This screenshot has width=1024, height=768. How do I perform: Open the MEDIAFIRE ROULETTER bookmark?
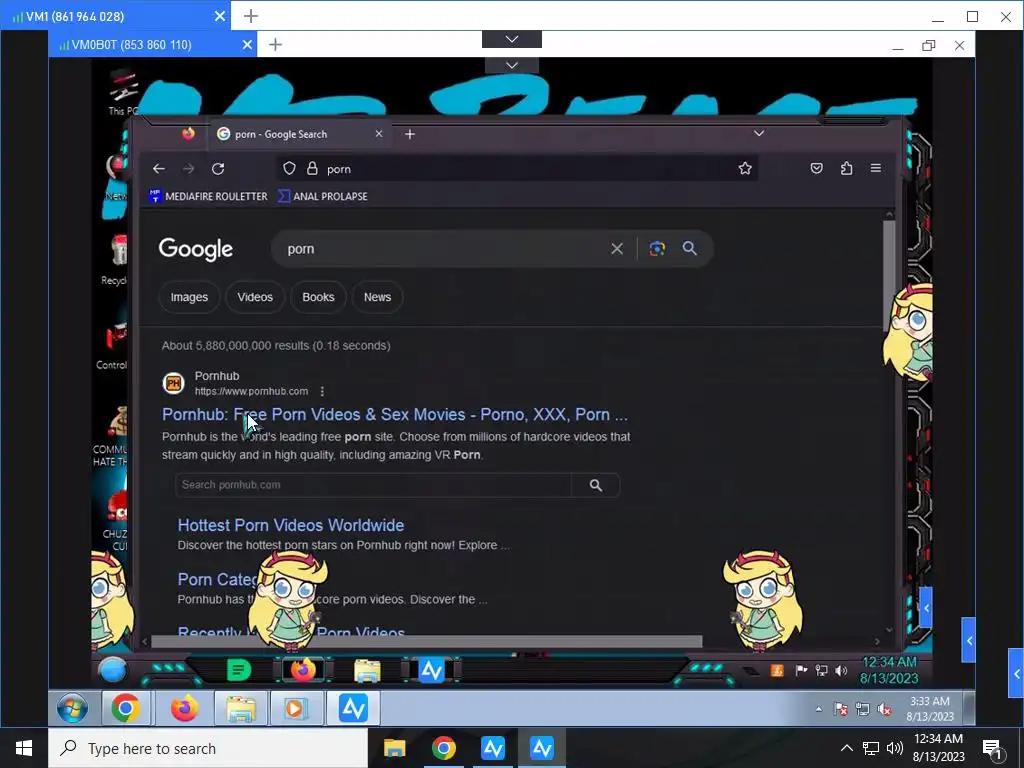click(x=208, y=196)
